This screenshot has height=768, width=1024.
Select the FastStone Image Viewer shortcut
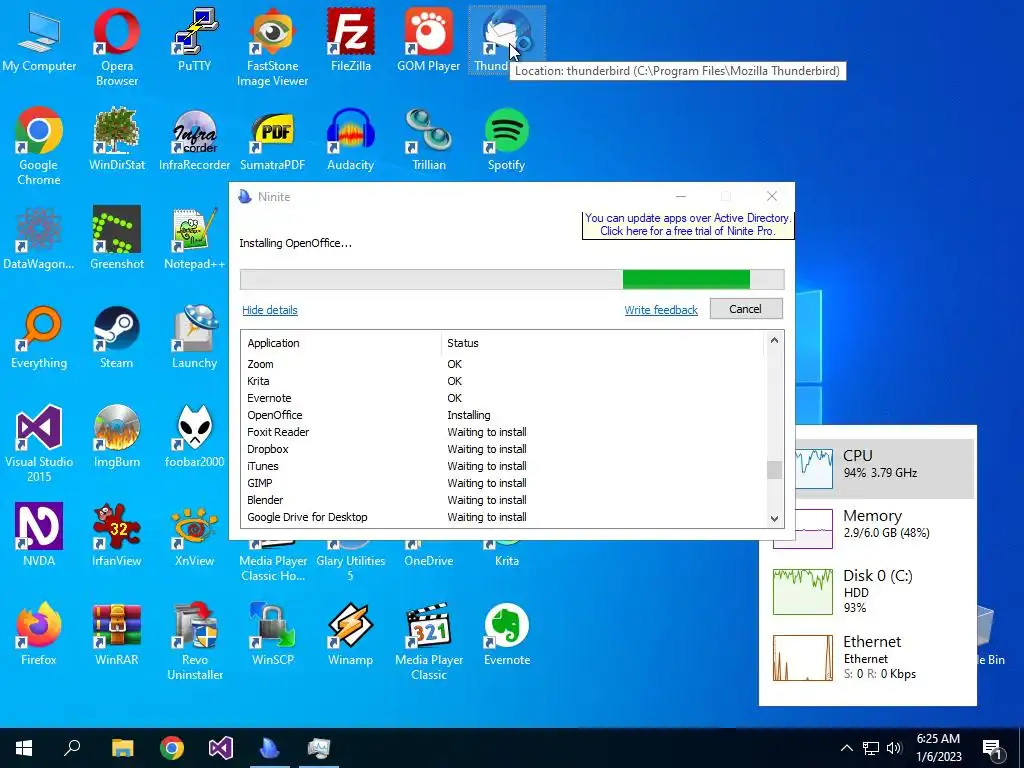tap(272, 47)
